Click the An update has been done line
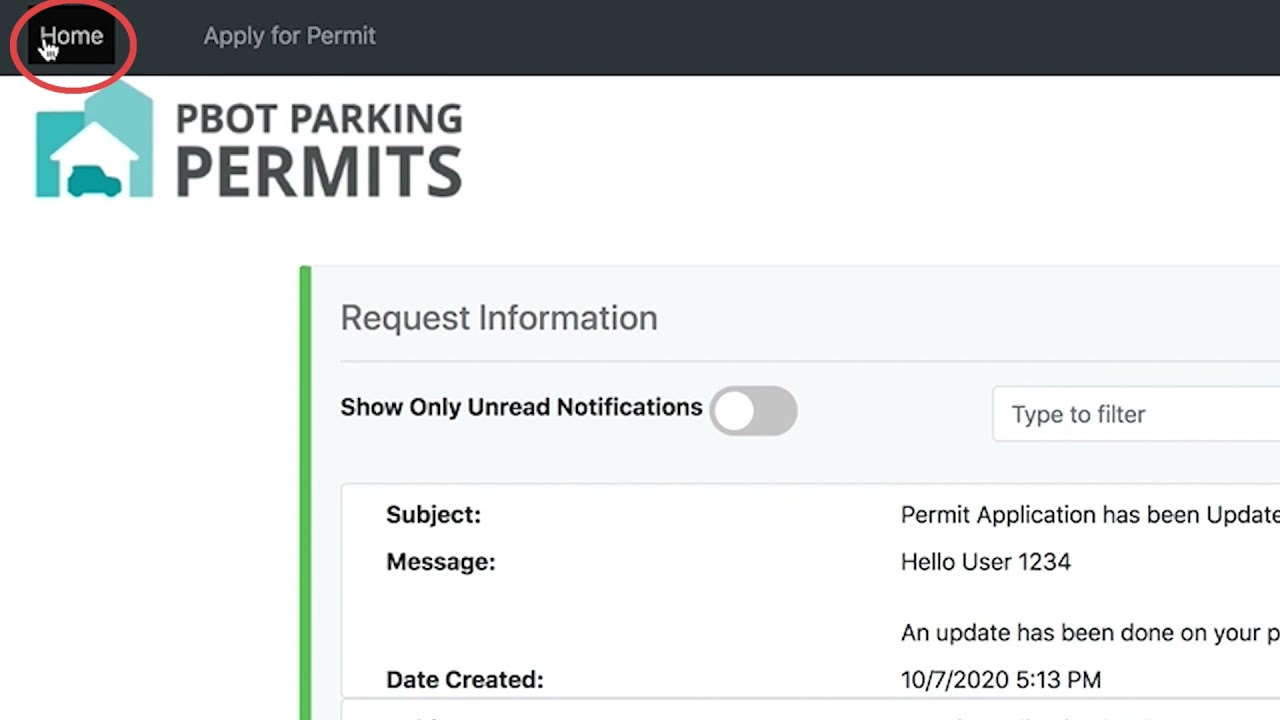The image size is (1280, 720). click(1090, 632)
